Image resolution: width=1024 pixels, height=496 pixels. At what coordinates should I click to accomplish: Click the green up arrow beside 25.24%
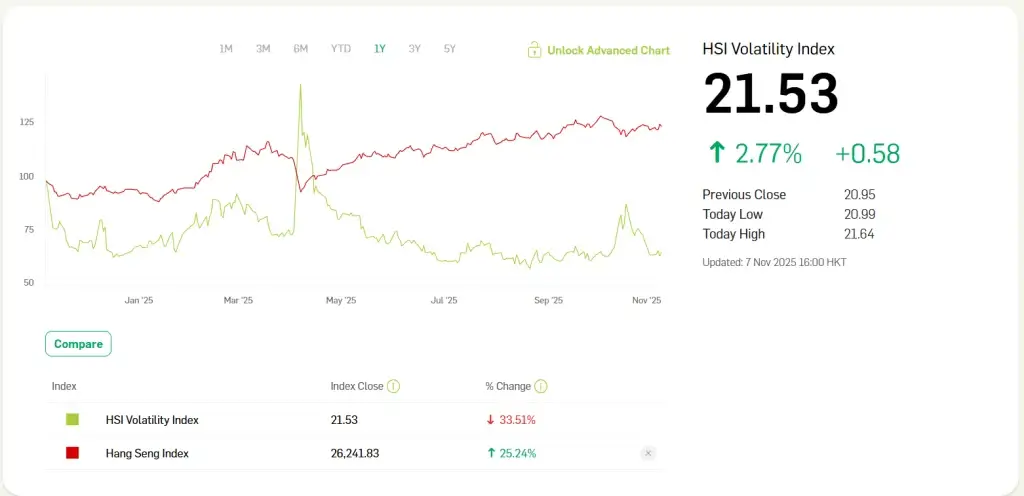[490, 453]
